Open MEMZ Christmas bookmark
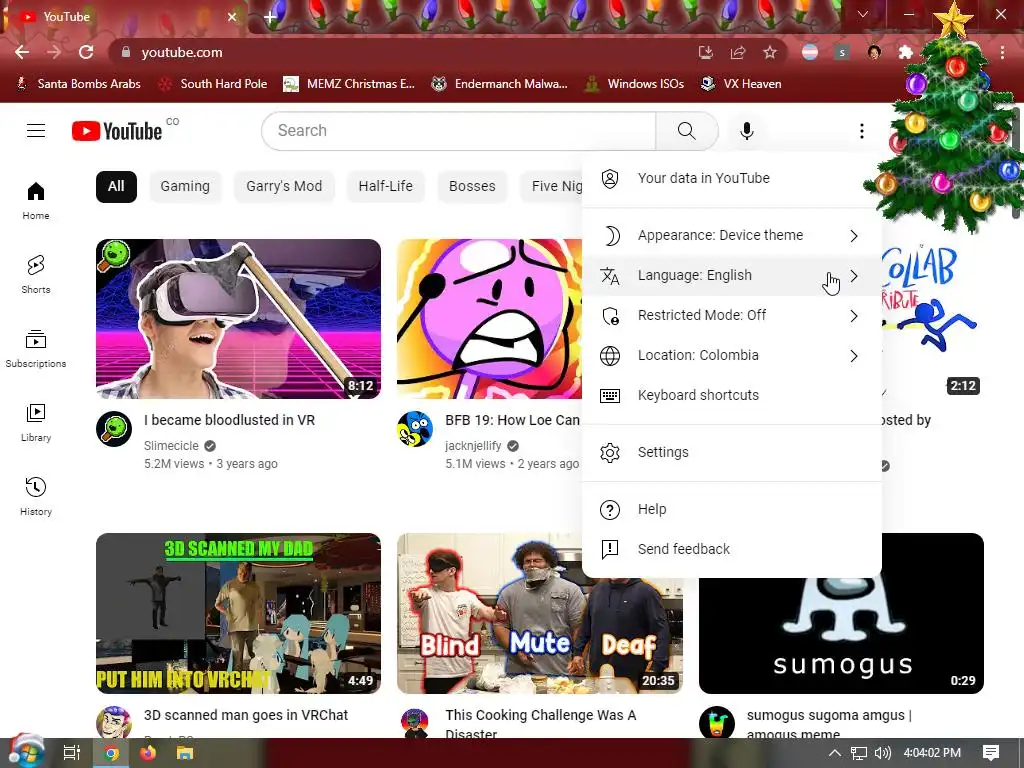Screen dimensions: 1024x768 349,84
